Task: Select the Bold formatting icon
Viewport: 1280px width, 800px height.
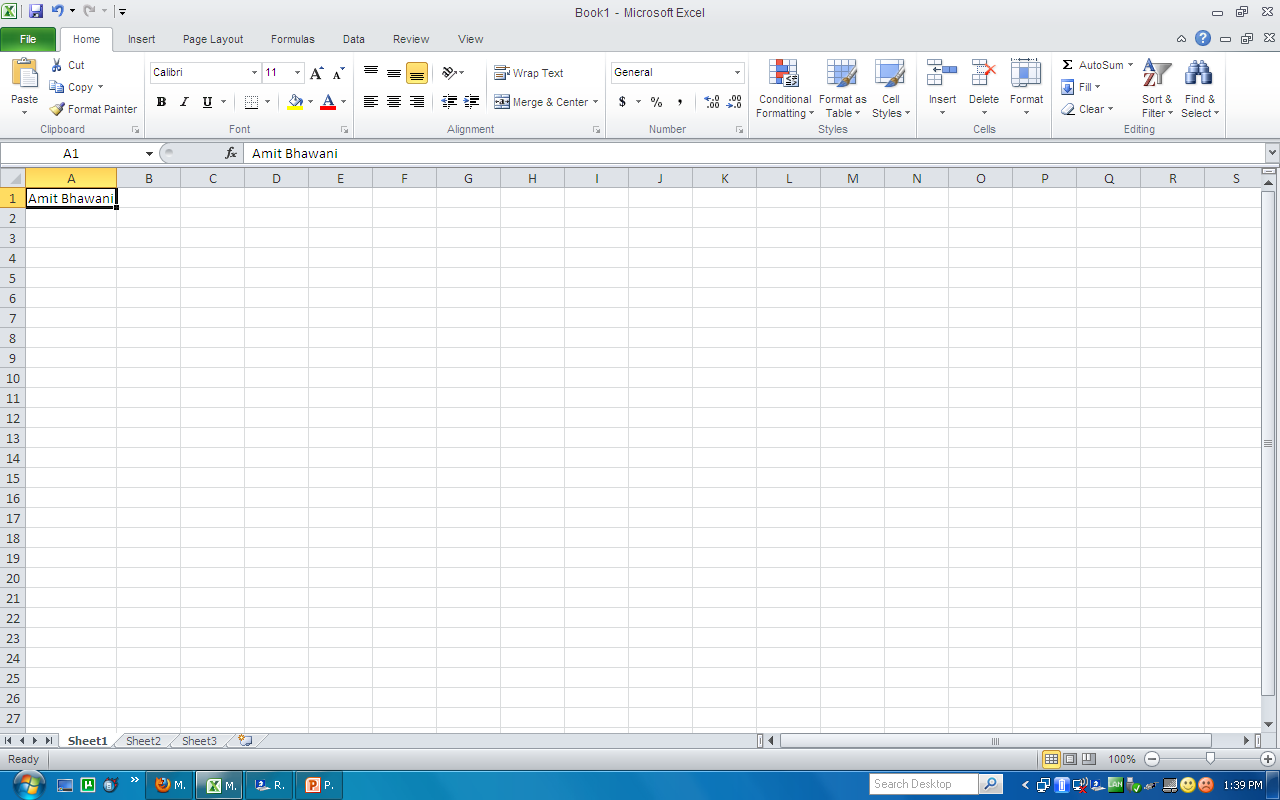Action: click(161, 101)
